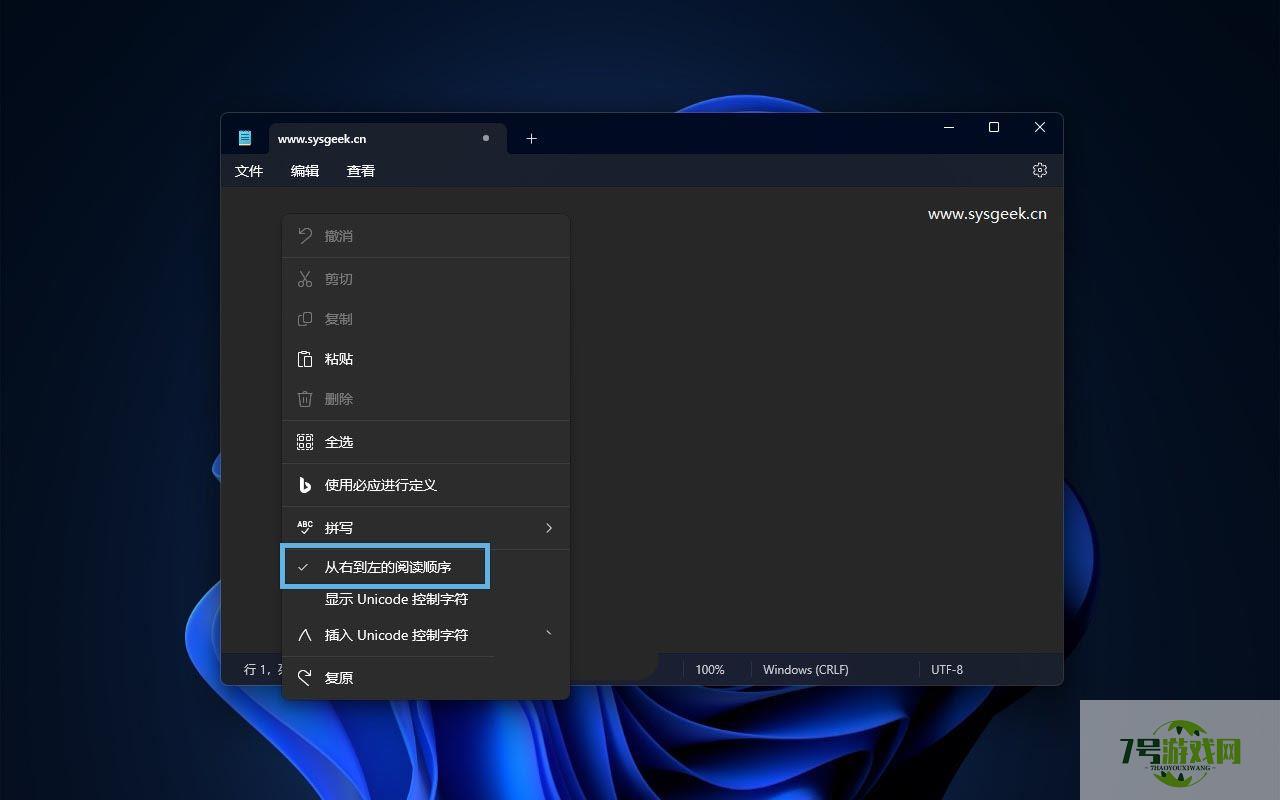Click the select-all icon beside 全选
Screen dimensions: 1280x800
tap(305, 442)
